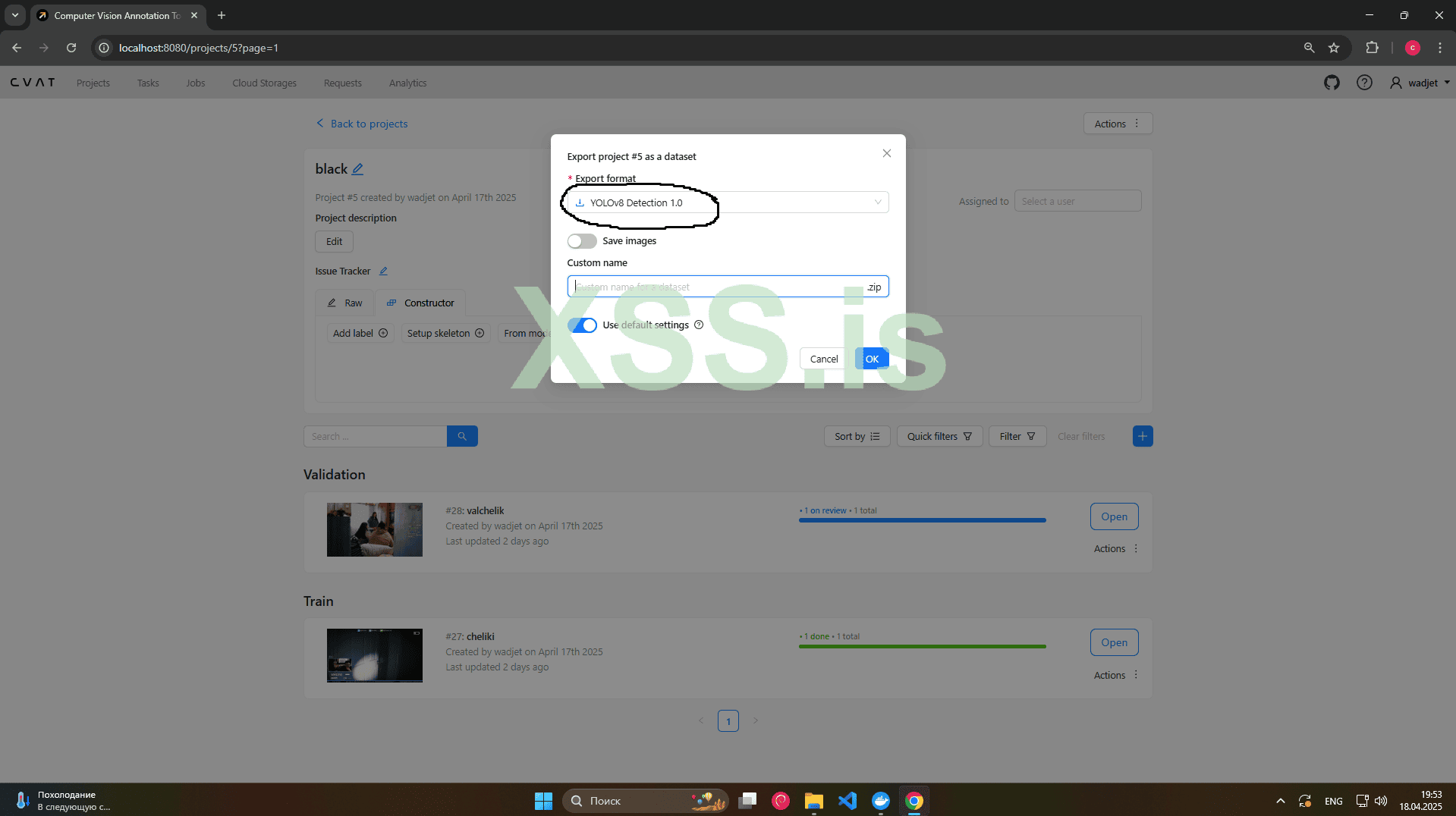Click the valchelik progress bar
The image size is (1456, 816).
[923, 520]
